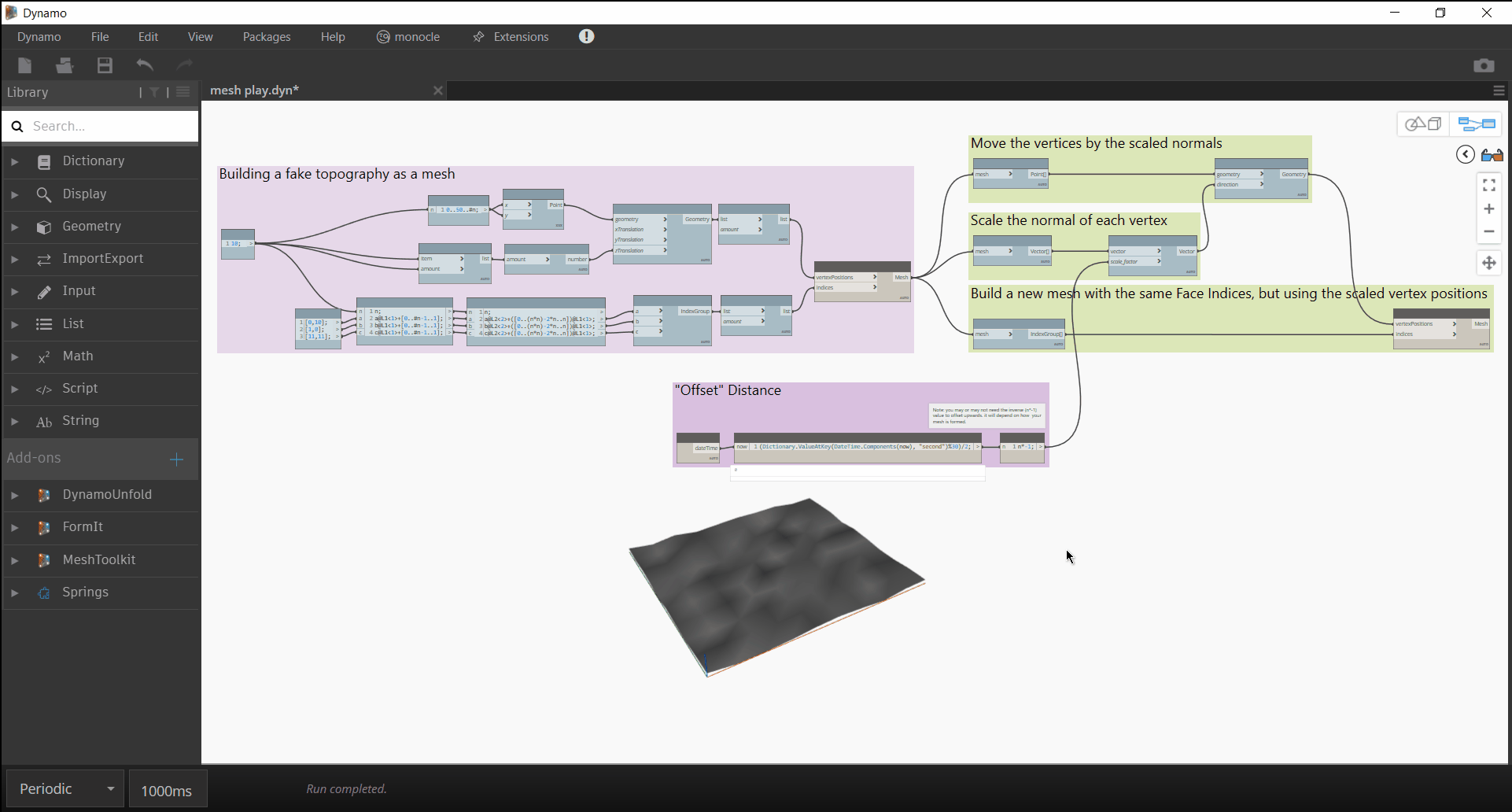Click the 'Building a fake topography as a mesh' title
Image resolution: width=1512 pixels, height=812 pixels.
[x=337, y=174]
